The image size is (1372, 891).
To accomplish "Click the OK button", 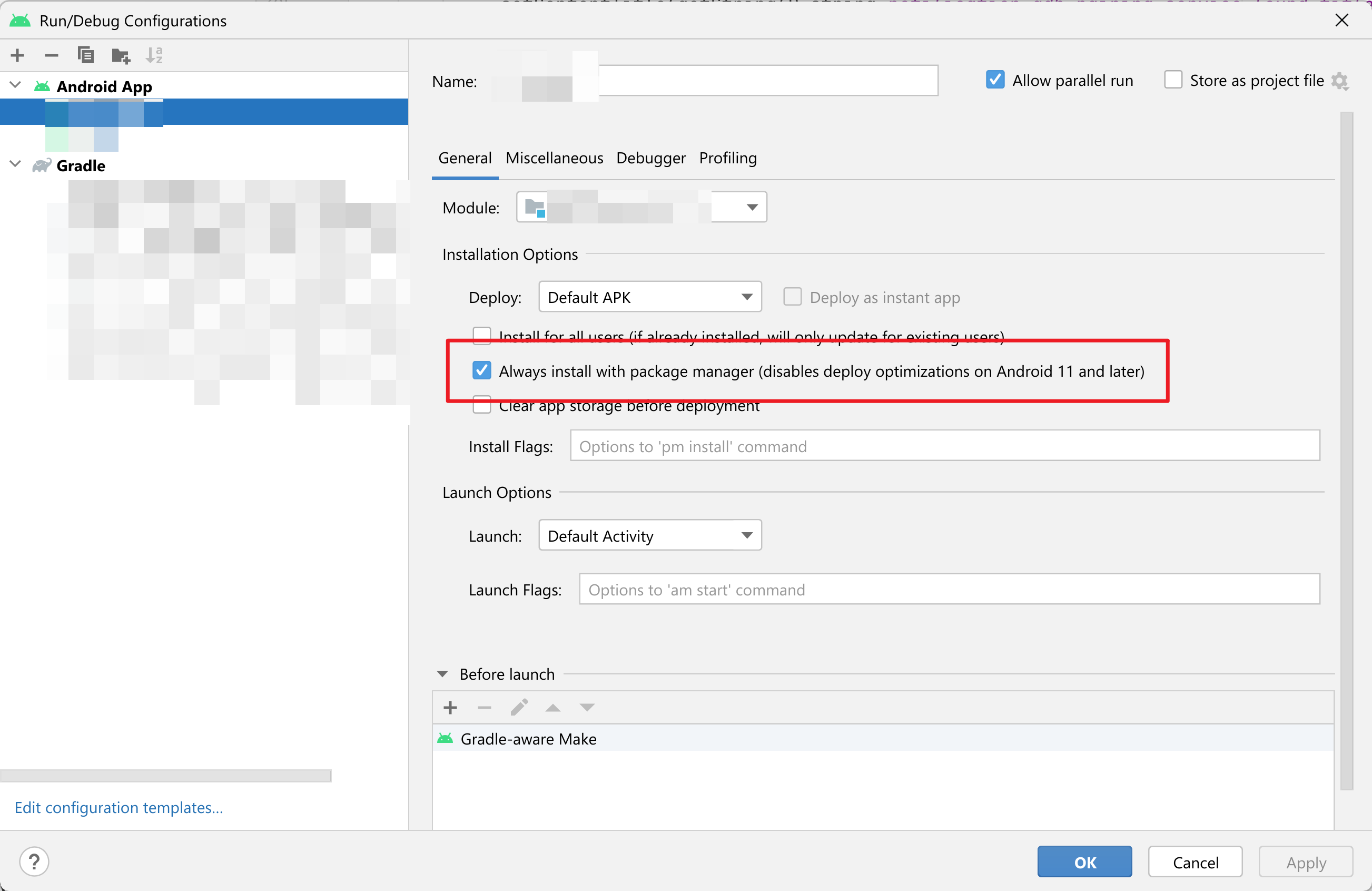I will tap(1084, 862).
